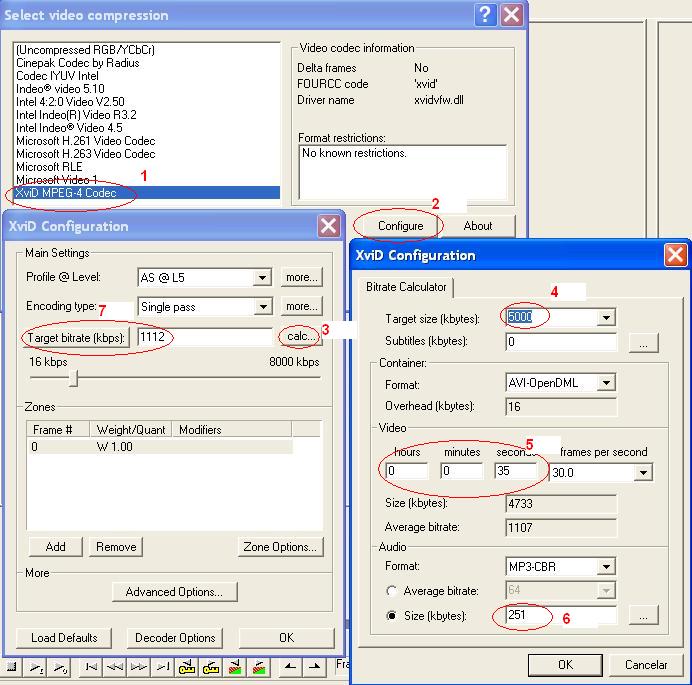The image size is (692, 685).
Task: Open the Profile @ Level dropdown
Action: pos(263,278)
